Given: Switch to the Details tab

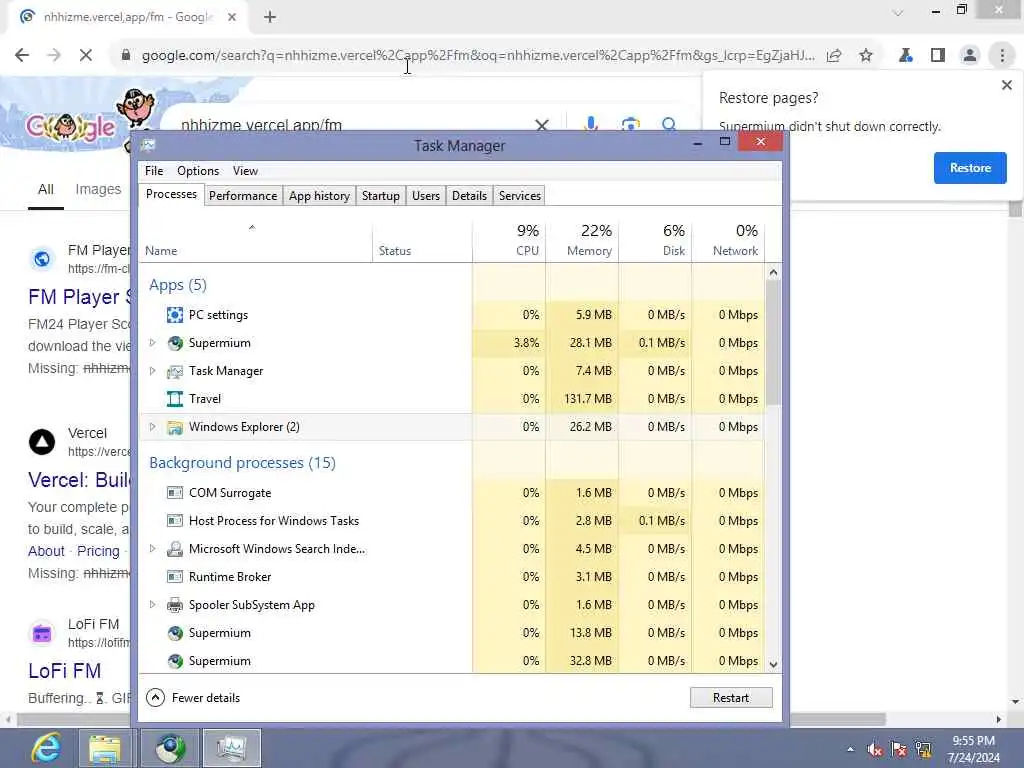Looking at the screenshot, I should coord(470,196).
